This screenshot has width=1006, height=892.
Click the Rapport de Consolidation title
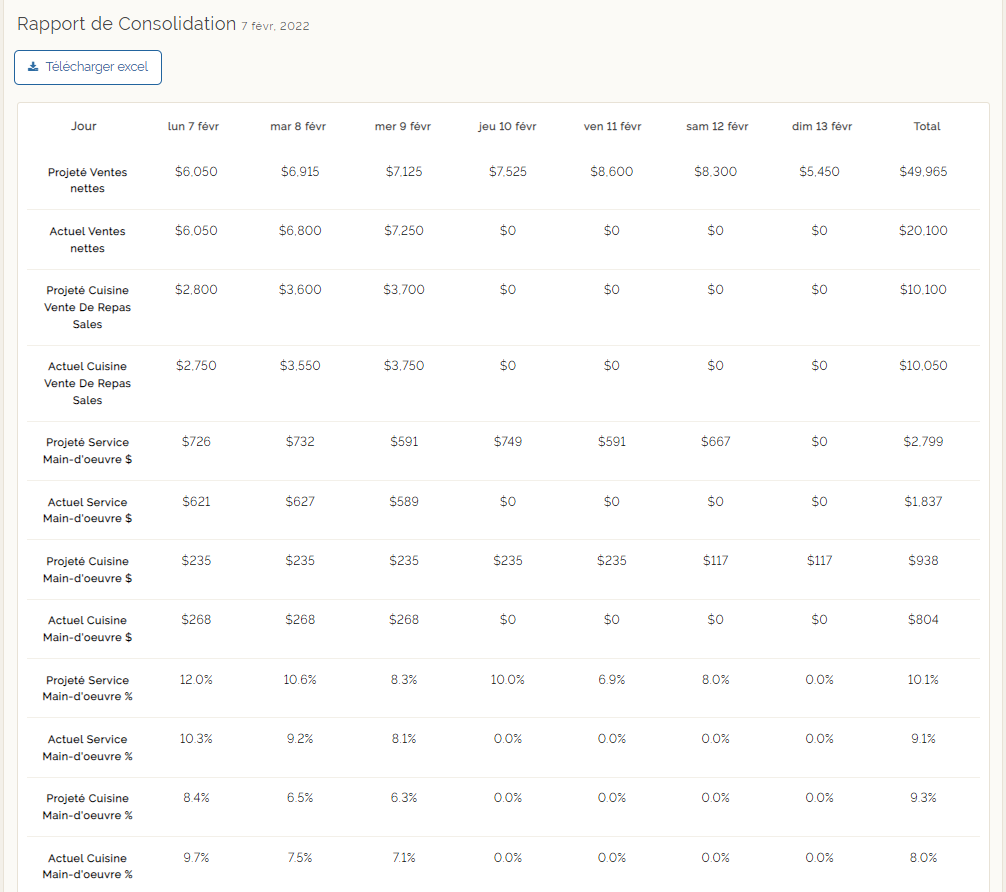(126, 24)
